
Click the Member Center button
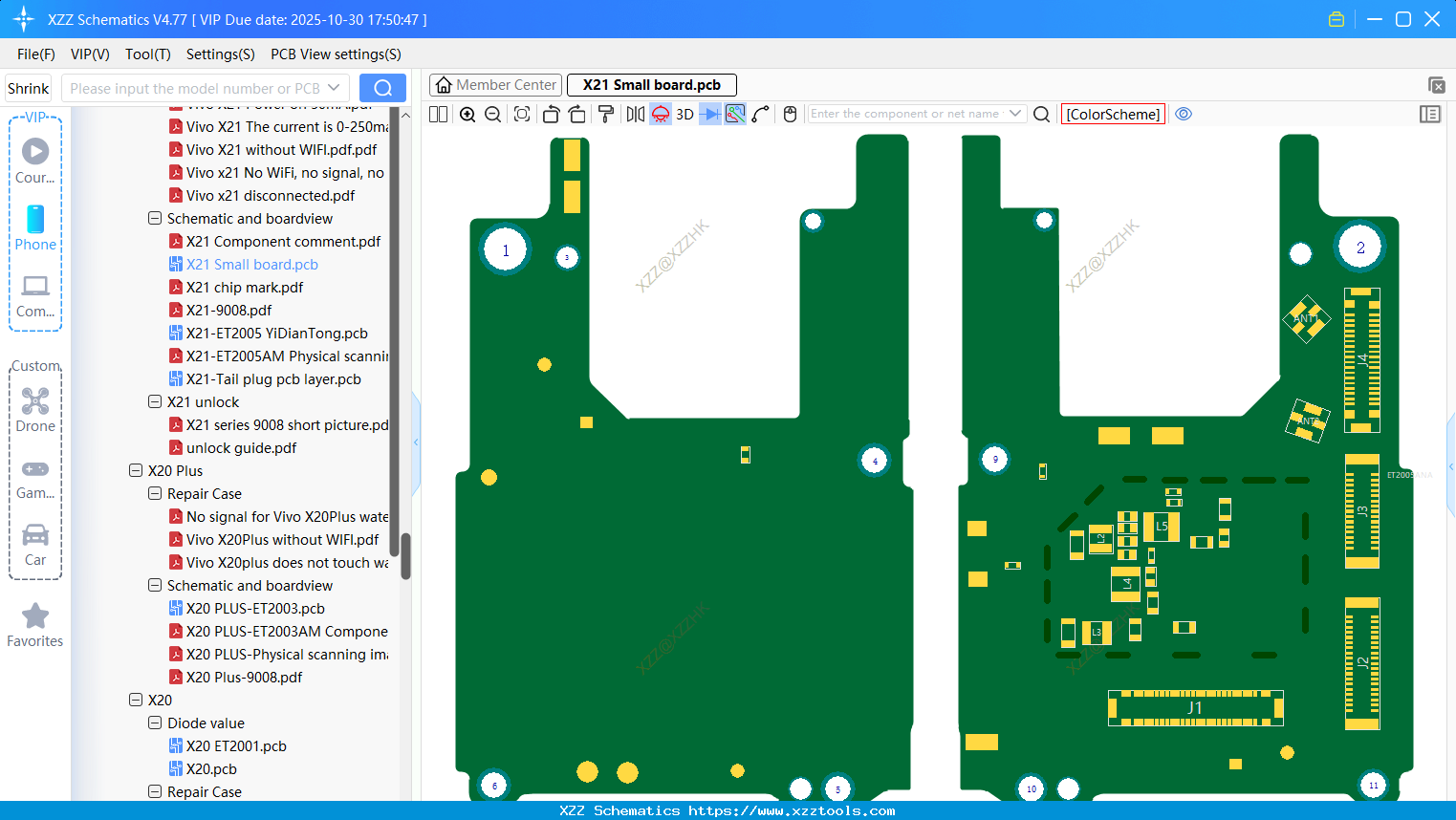click(495, 84)
